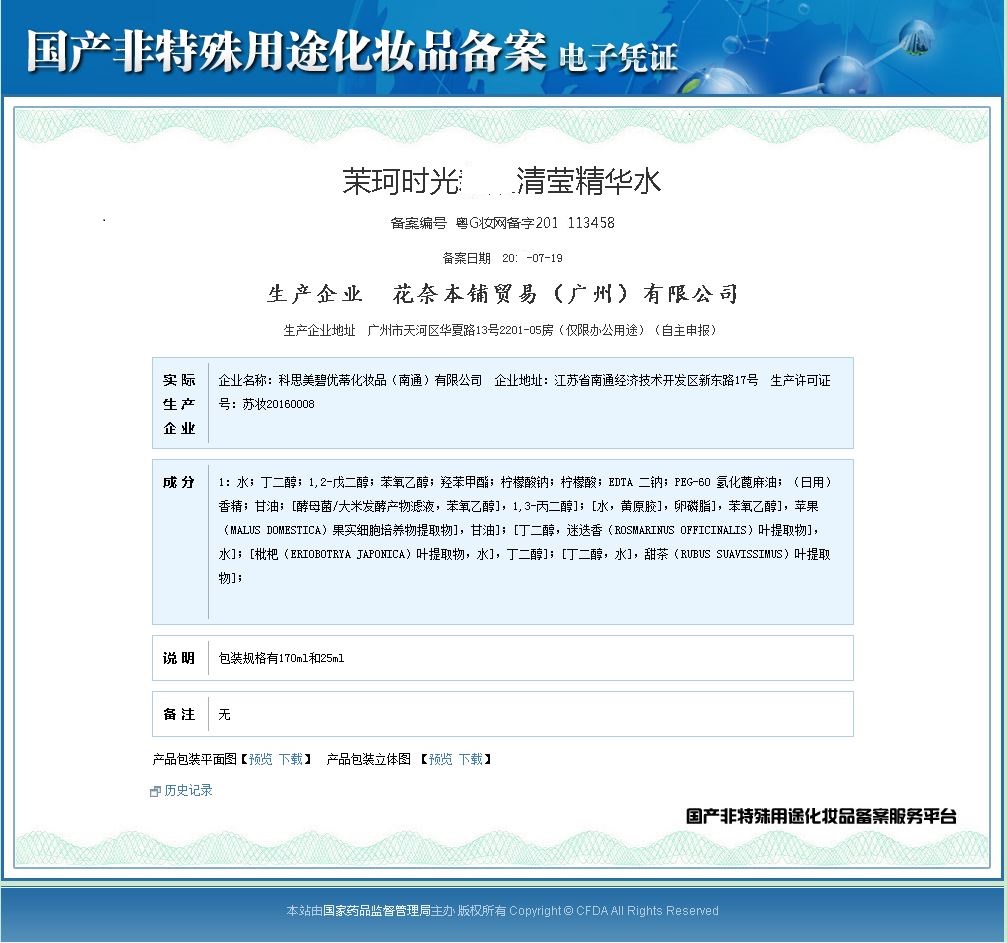The width and height of the screenshot is (1007, 943).
Task: Click 国家药品监督管理局 in the footer
Action: click(x=376, y=910)
